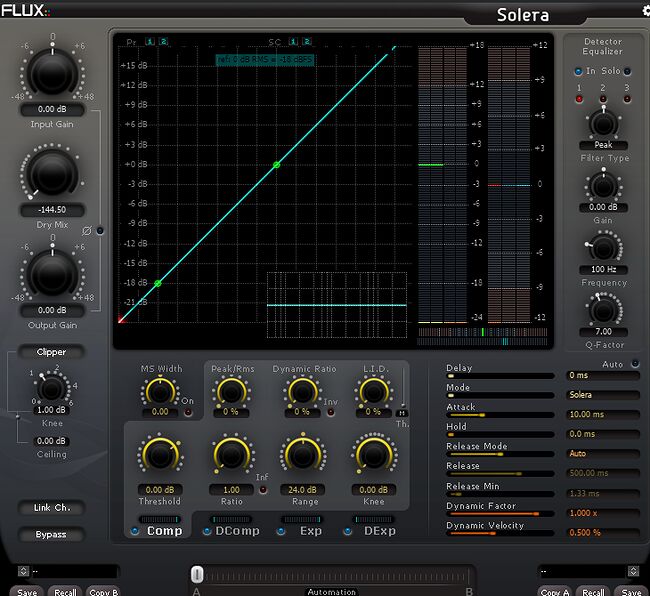Toggle Dynamic Ratio Inv LED
650x596 pixels.
(331, 412)
